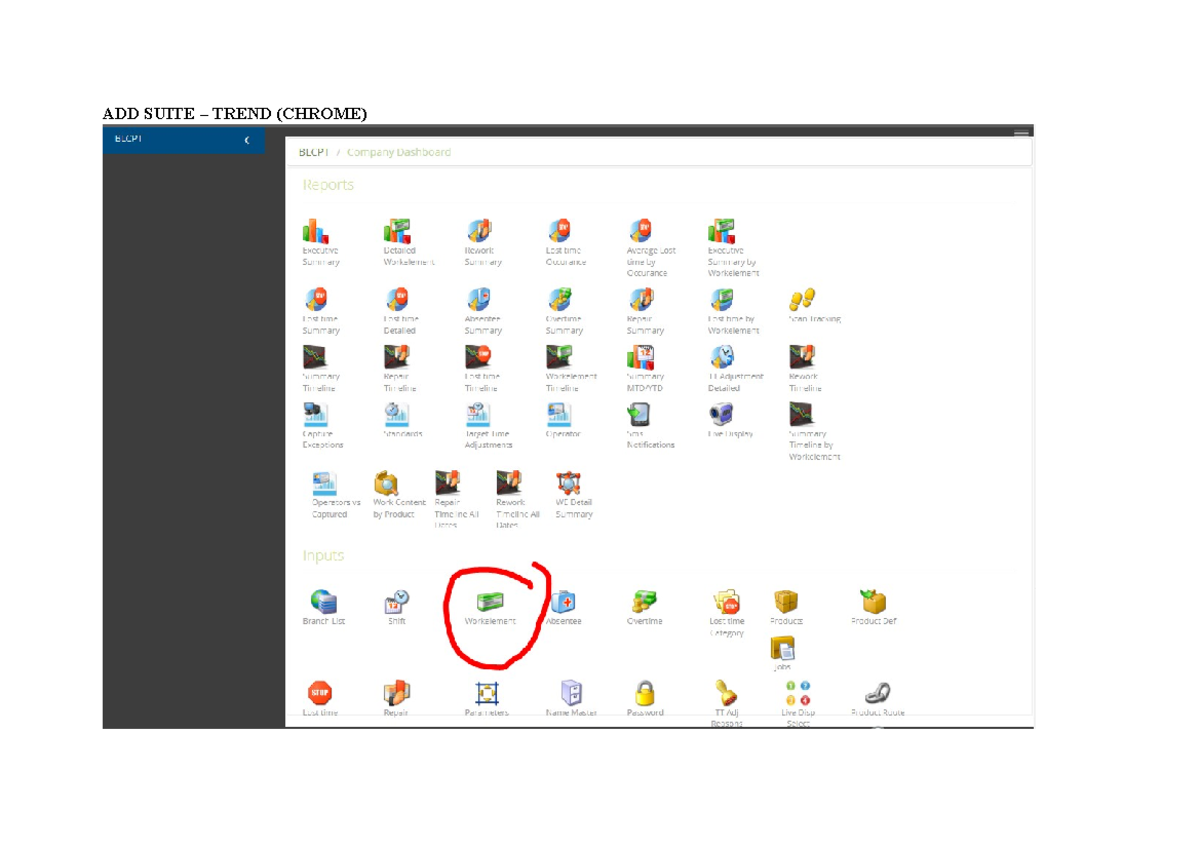Image resolution: width=1200 pixels, height=849 pixels.
Task: Open the Summary MTD/YTD report
Action: click(640, 357)
